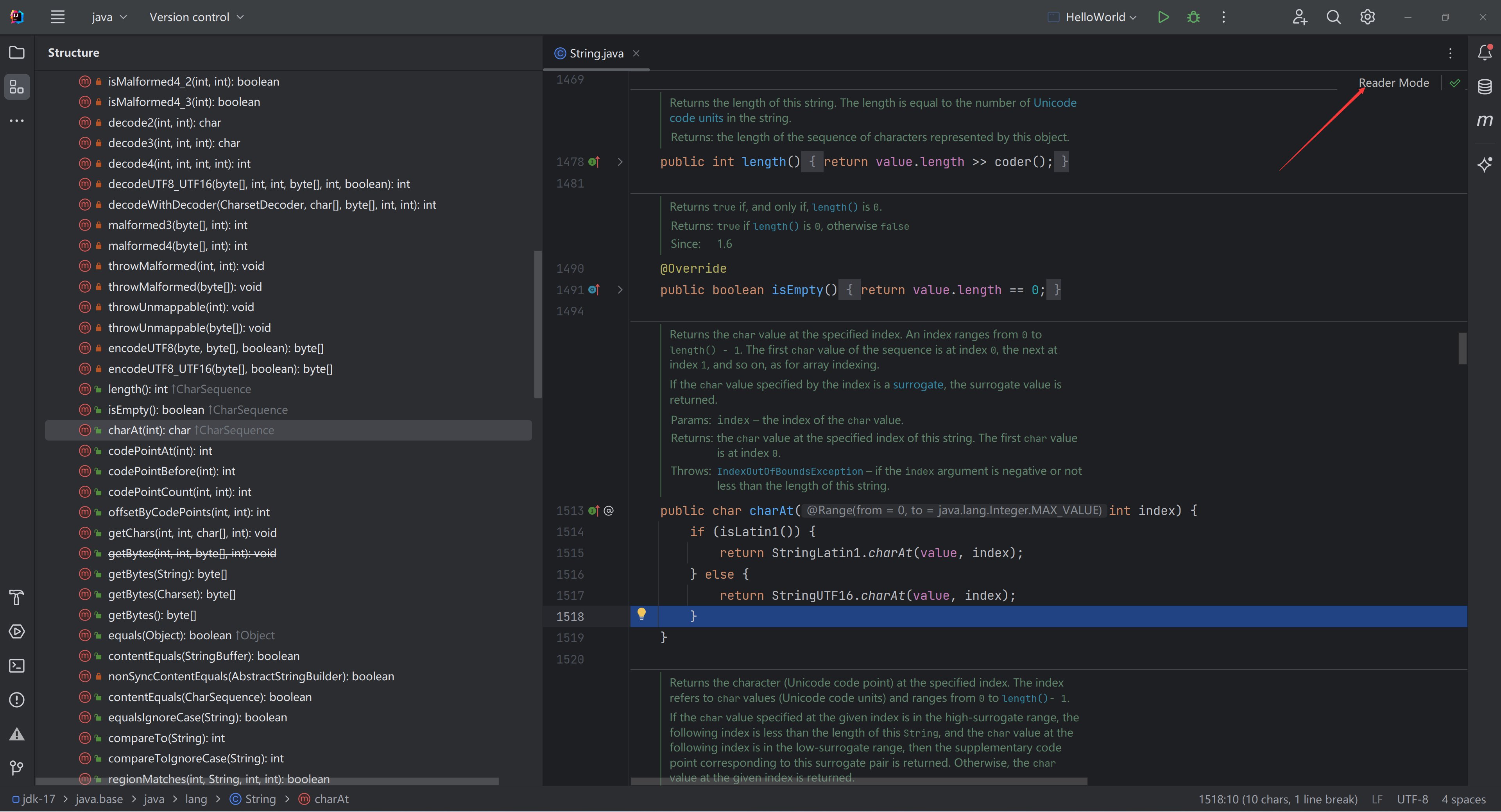The width and height of the screenshot is (1501, 812).
Task: Open AI Assistant sparkle icon
Action: click(x=1485, y=164)
